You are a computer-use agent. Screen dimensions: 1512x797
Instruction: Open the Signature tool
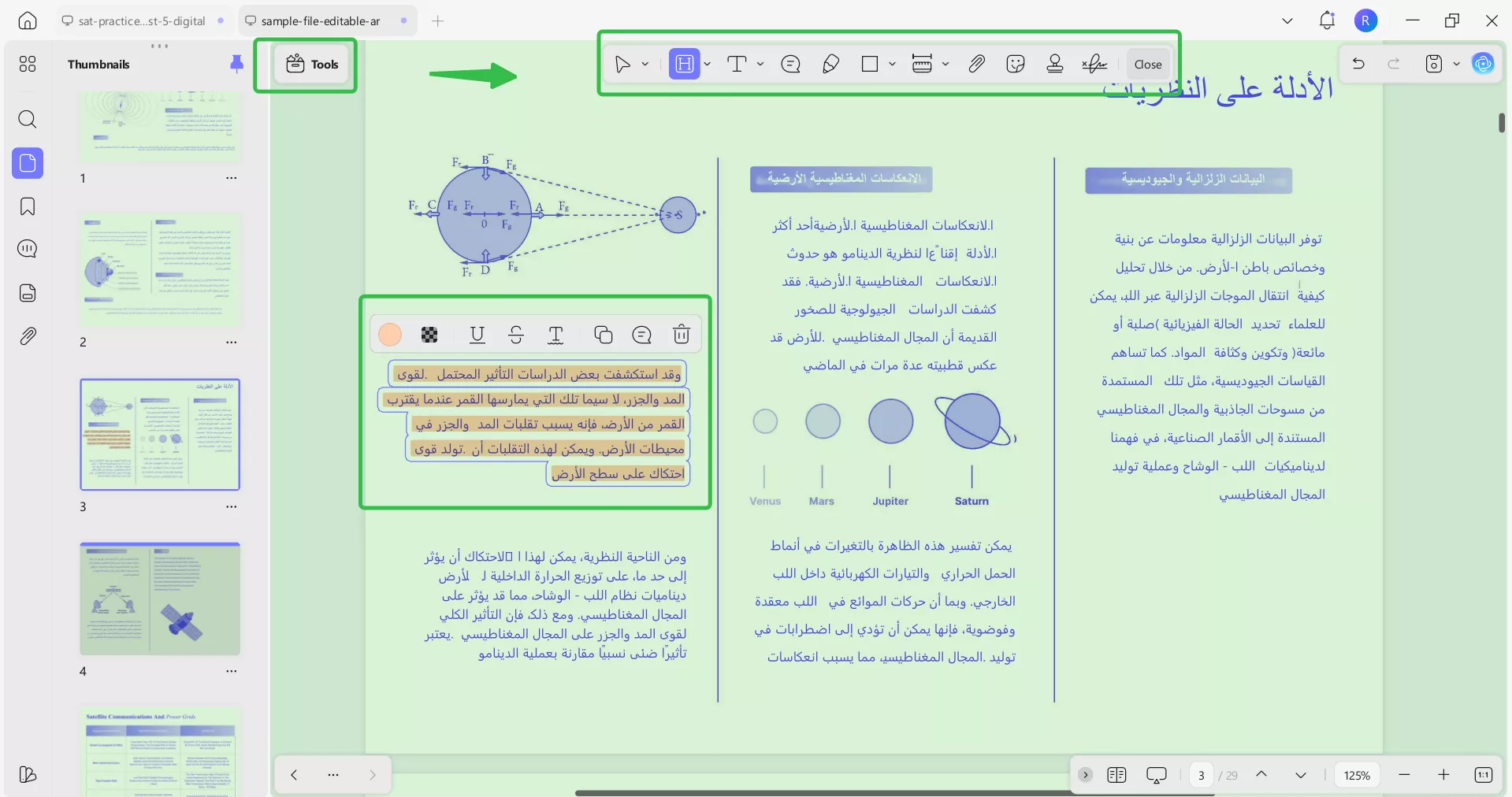pos(1094,64)
